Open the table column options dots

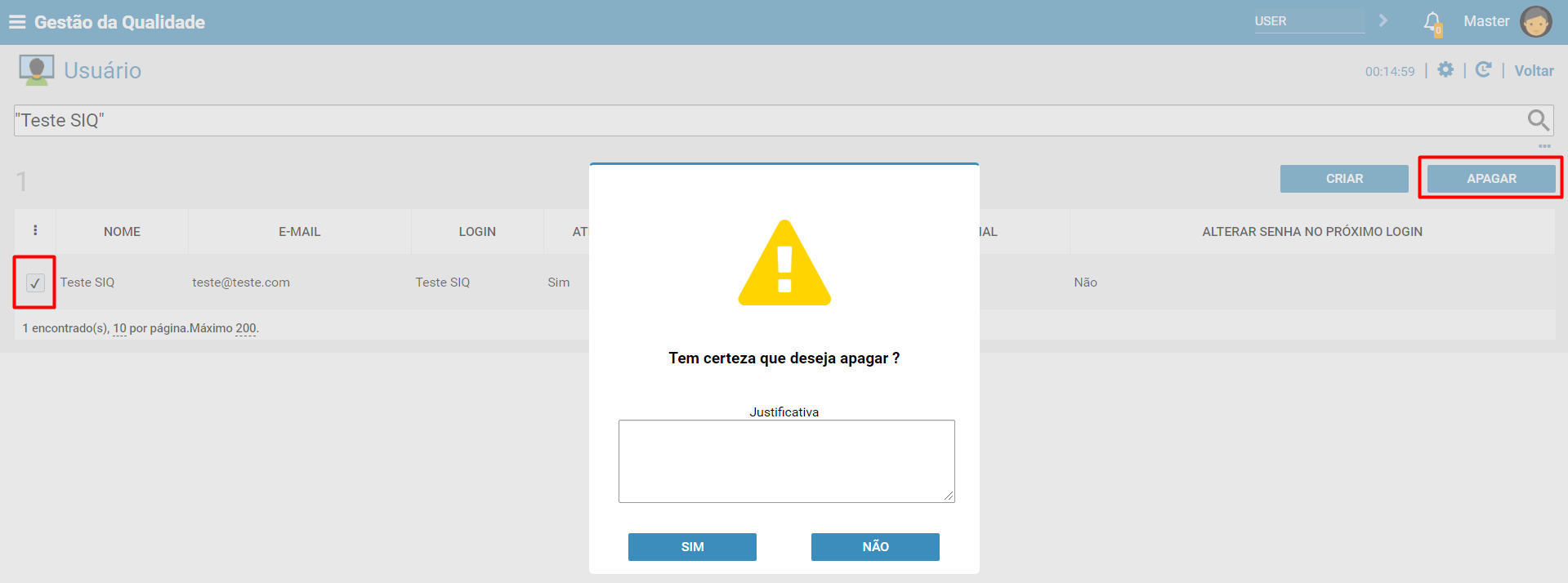click(35, 230)
